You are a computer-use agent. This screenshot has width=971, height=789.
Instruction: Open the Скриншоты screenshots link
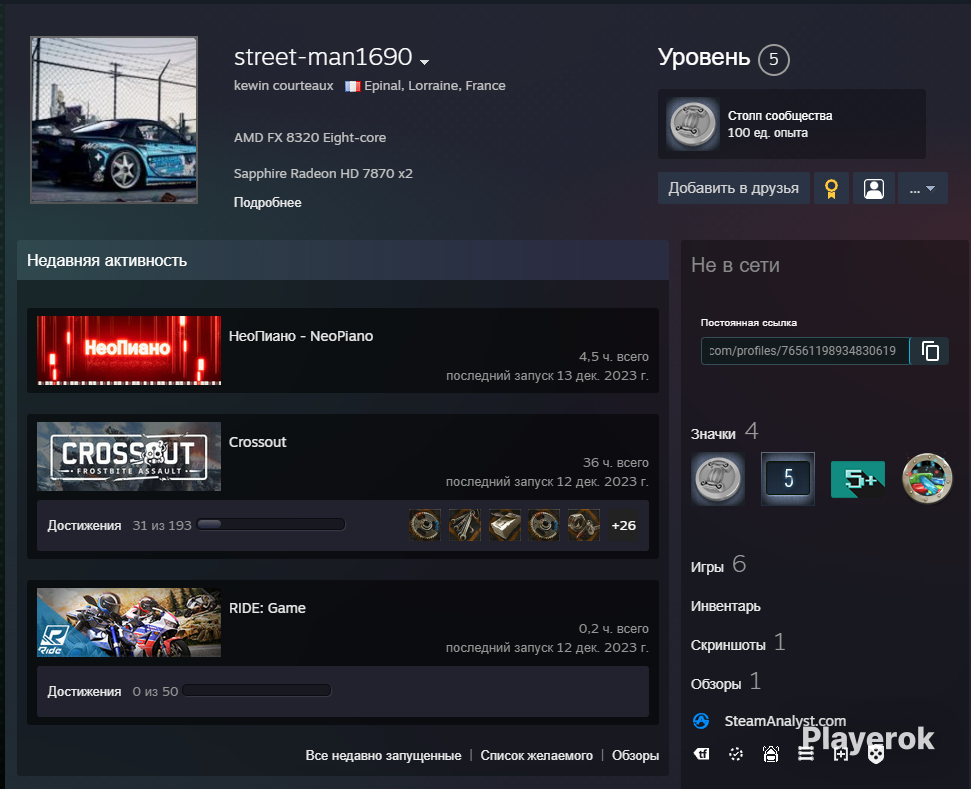point(728,645)
